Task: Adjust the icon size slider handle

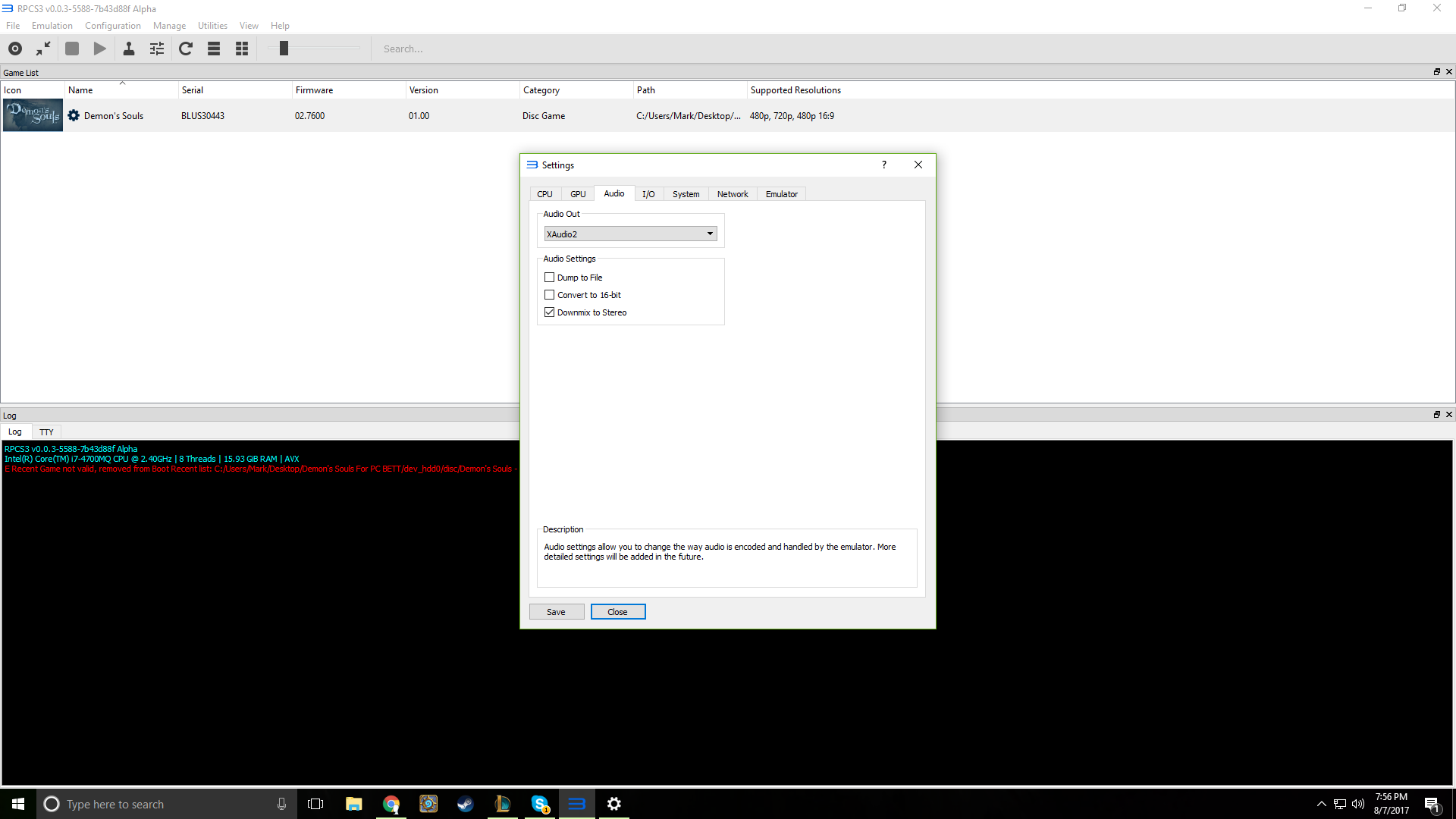Action: point(284,49)
